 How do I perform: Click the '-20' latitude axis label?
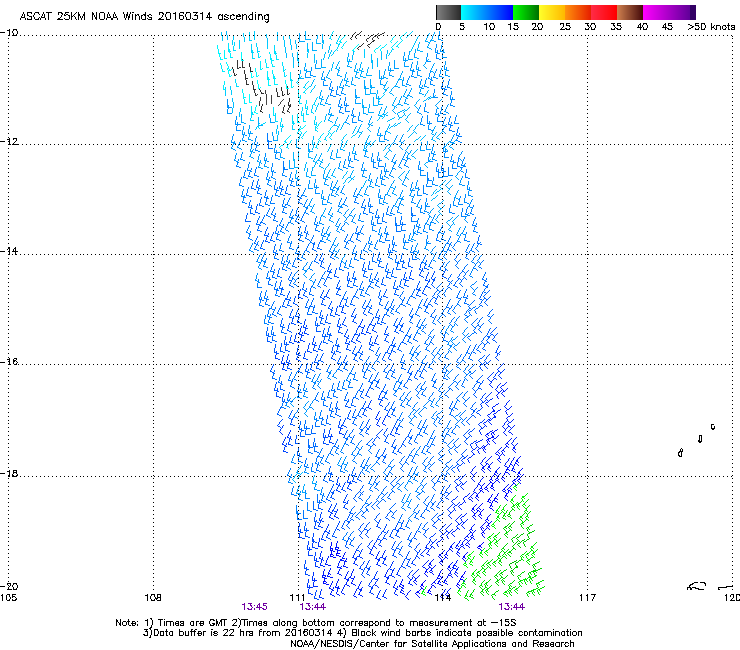[9, 586]
